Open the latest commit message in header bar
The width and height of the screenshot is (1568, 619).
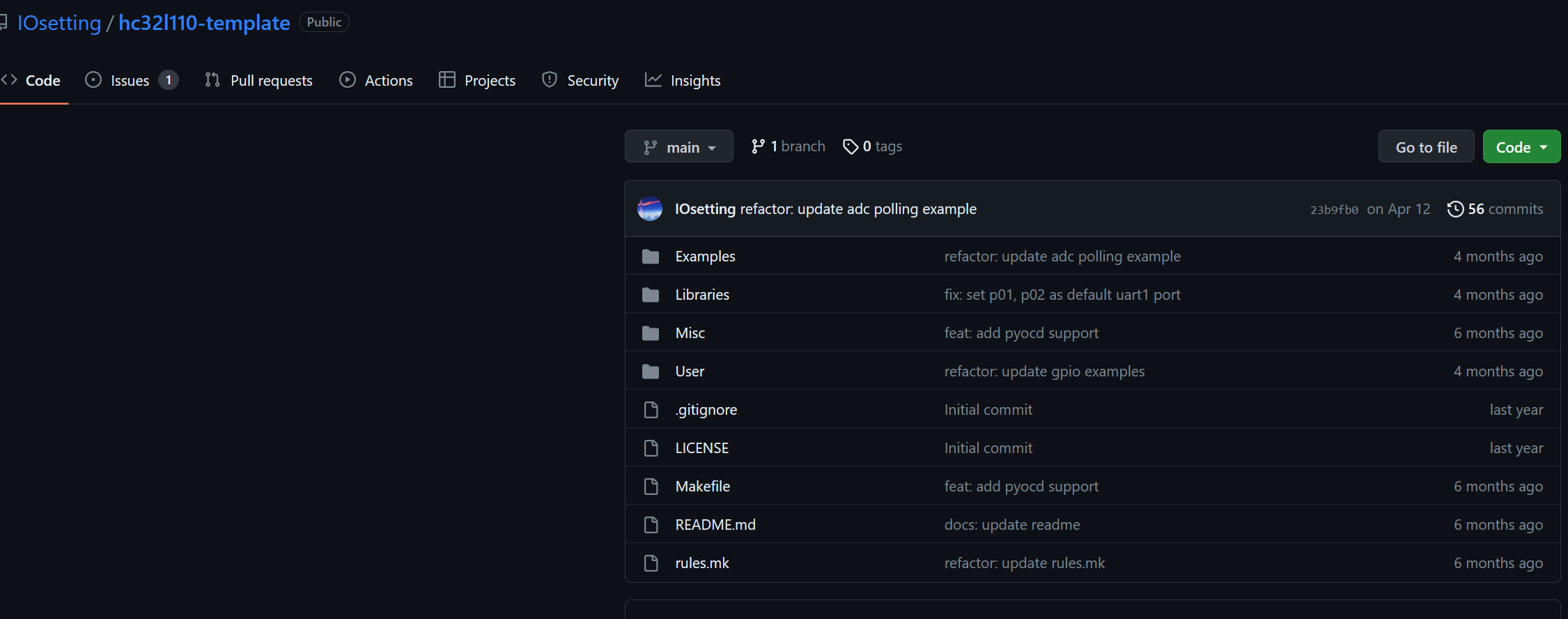click(x=858, y=209)
